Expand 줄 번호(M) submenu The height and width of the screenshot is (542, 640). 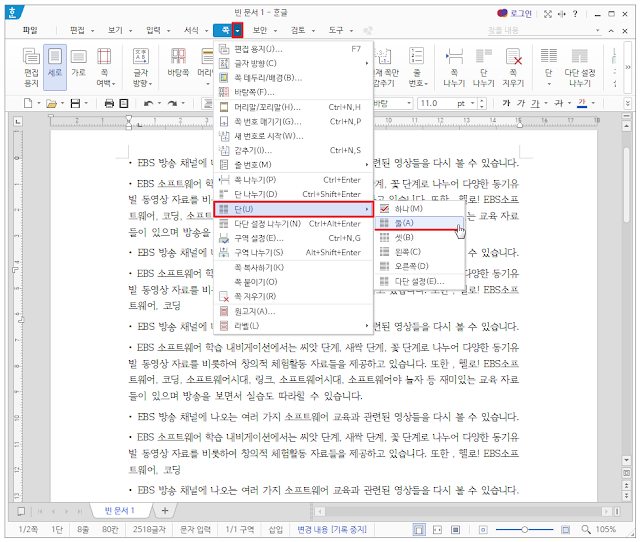tap(293, 164)
